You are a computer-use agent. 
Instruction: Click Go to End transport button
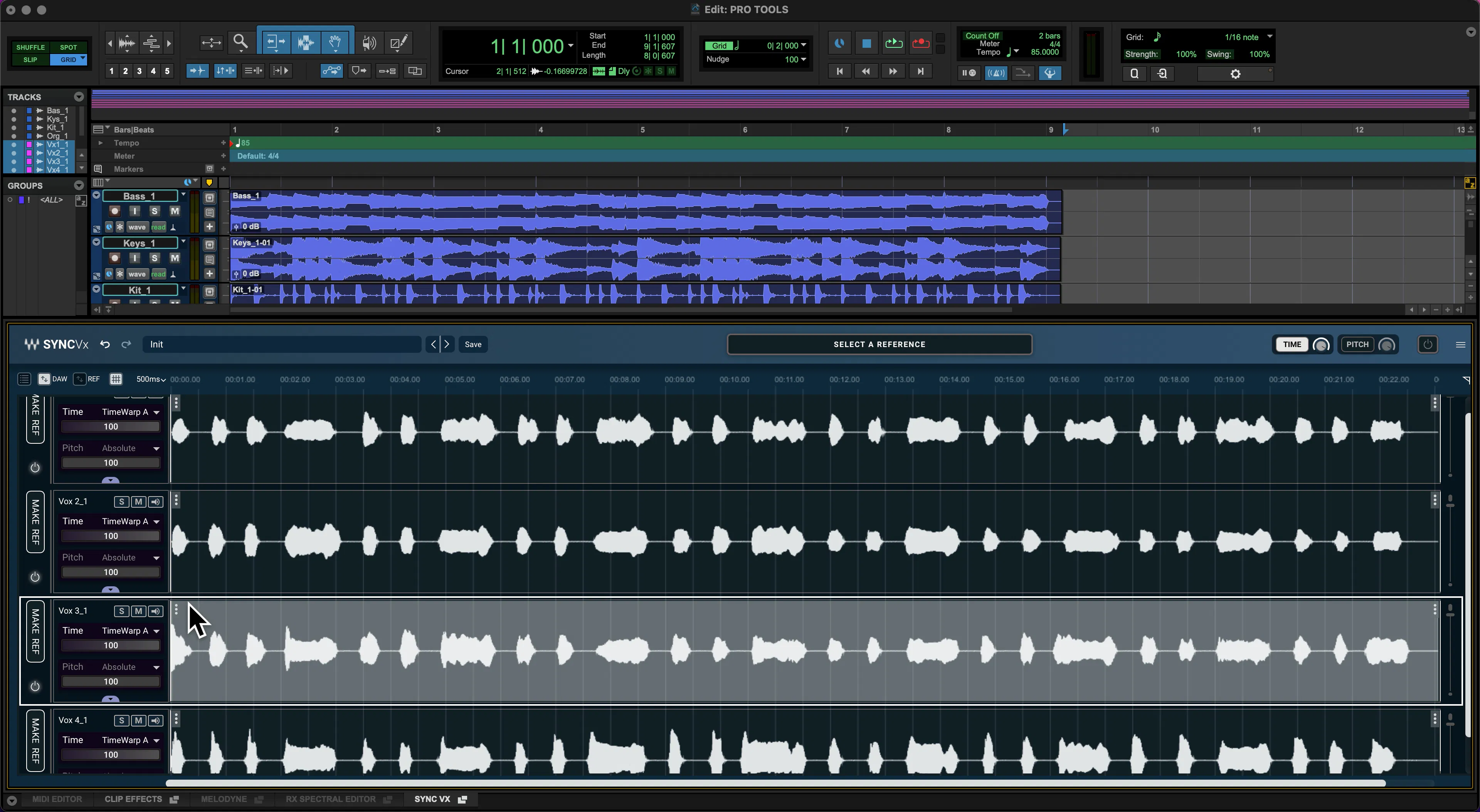(x=920, y=71)
